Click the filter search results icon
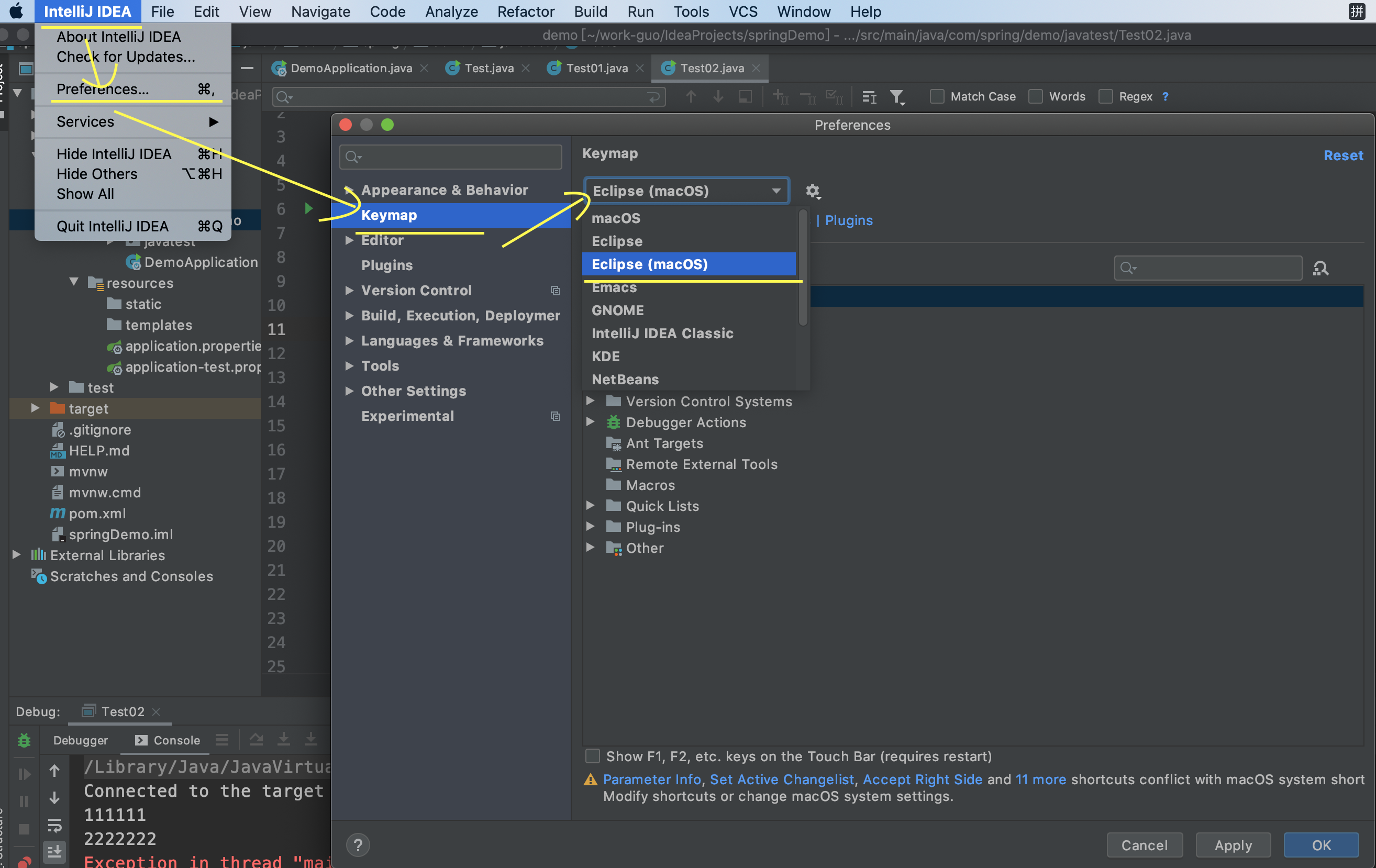The height and width of the screenshot is (868, 1376). pyautogui.click(x=896, y=97)
